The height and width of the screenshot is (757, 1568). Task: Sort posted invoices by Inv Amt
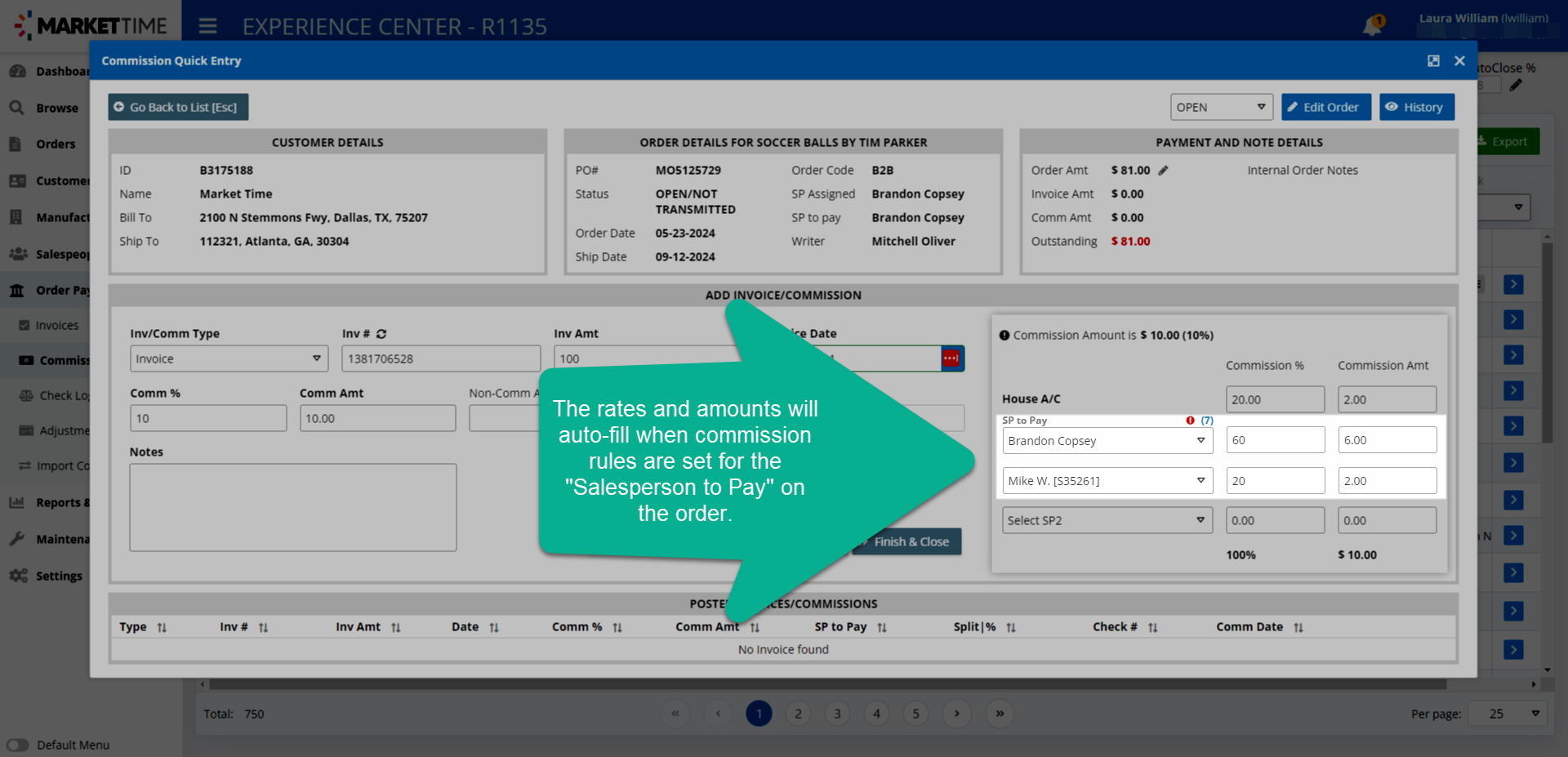[395, 628]
